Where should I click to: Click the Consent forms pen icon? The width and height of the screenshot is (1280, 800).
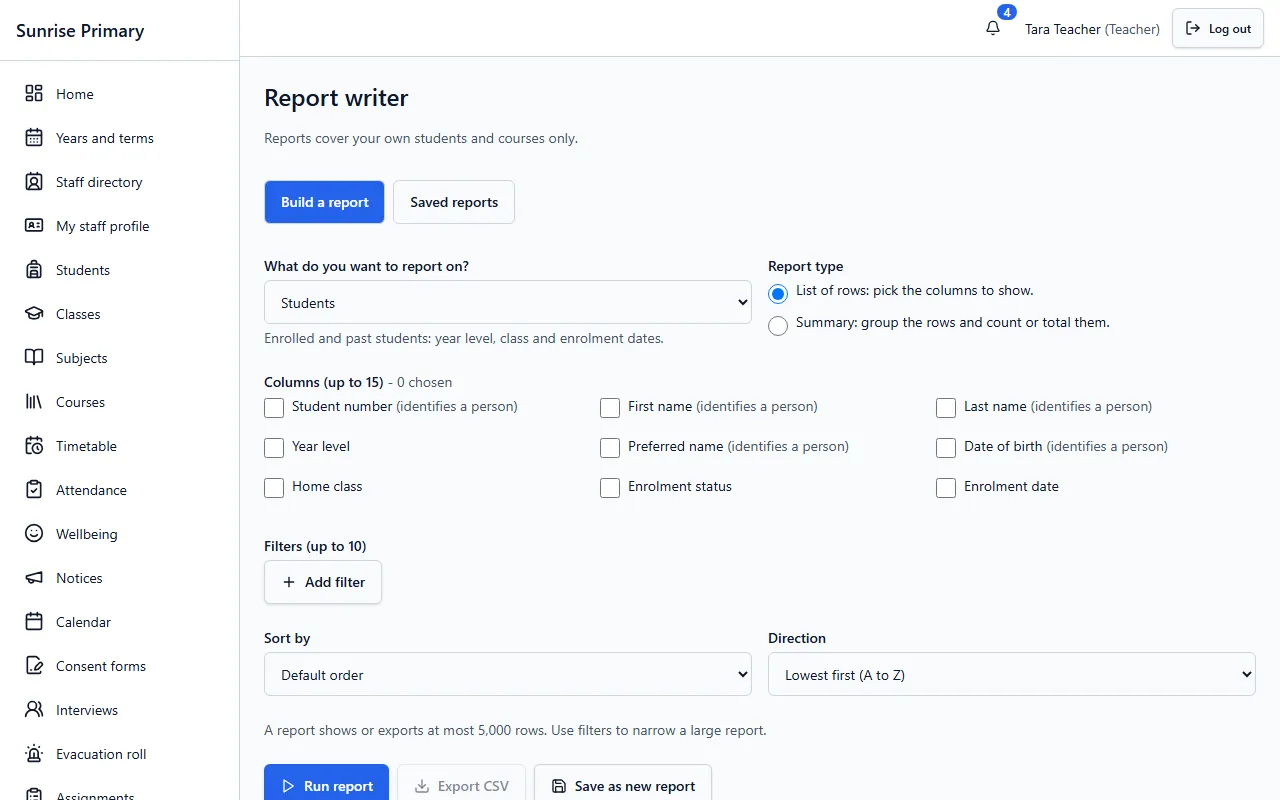point(34,666)
